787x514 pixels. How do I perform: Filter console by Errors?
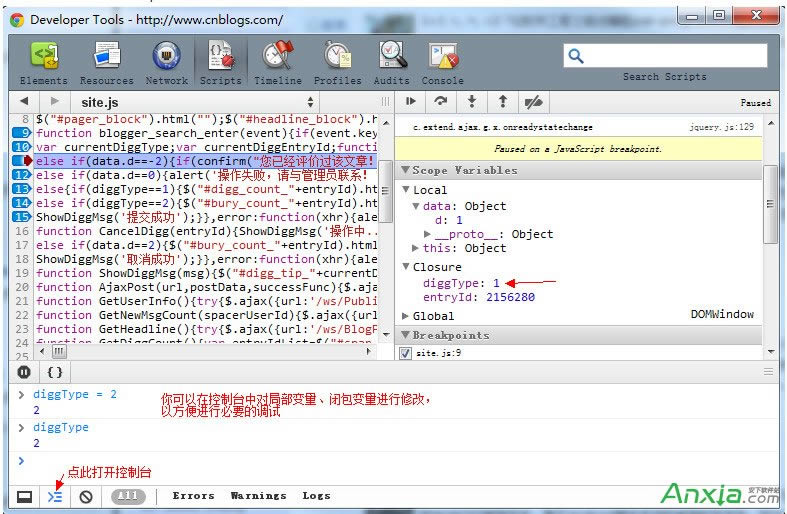[194, 496]
